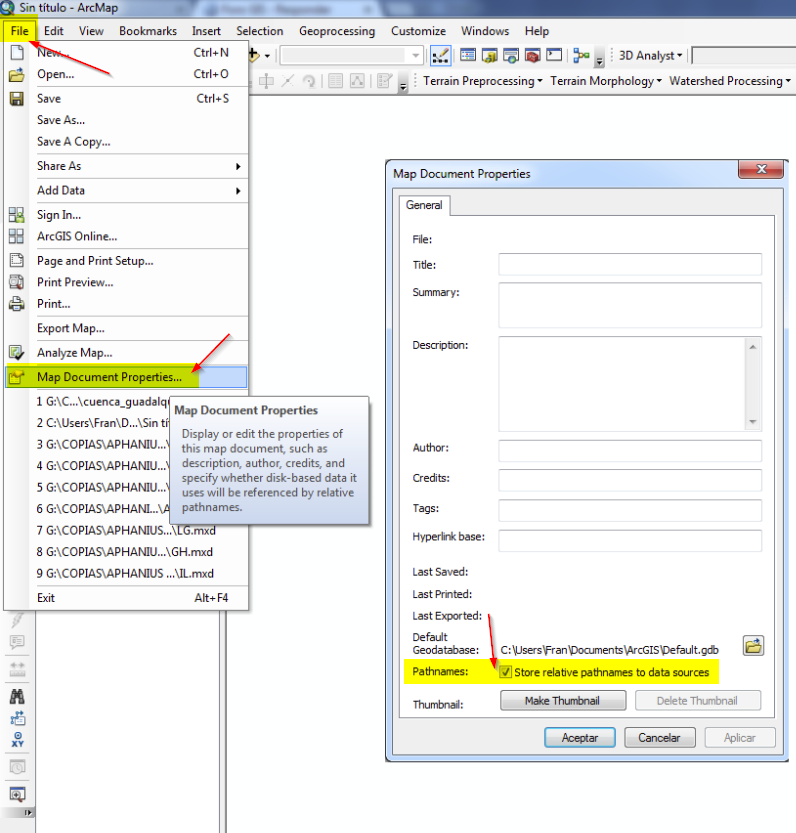Click the New document icon in File menu
Screen dimensions: 796x833
pos(17,53)
